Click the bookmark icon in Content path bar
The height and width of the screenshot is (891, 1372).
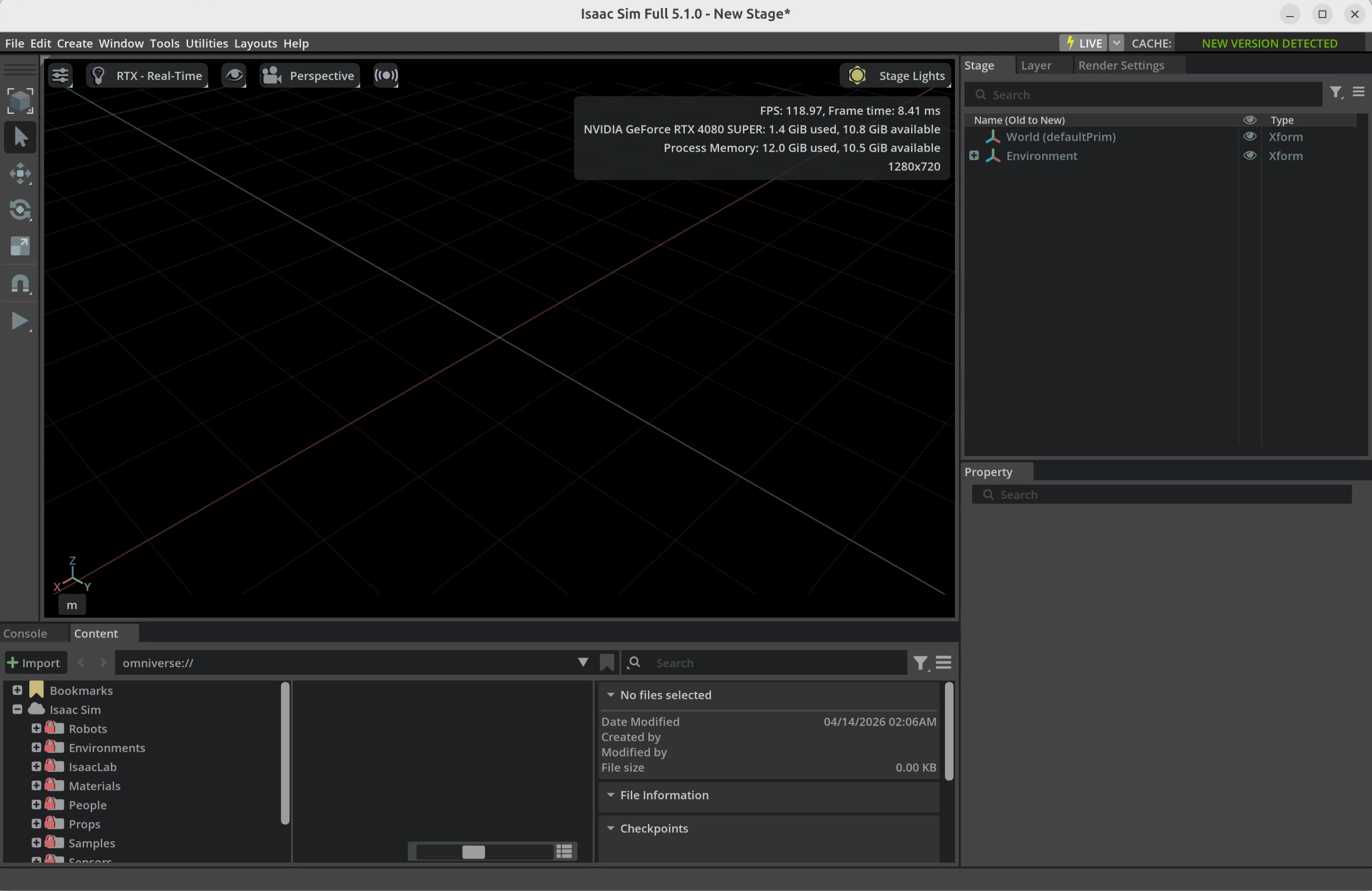click(x=607, y=663)
